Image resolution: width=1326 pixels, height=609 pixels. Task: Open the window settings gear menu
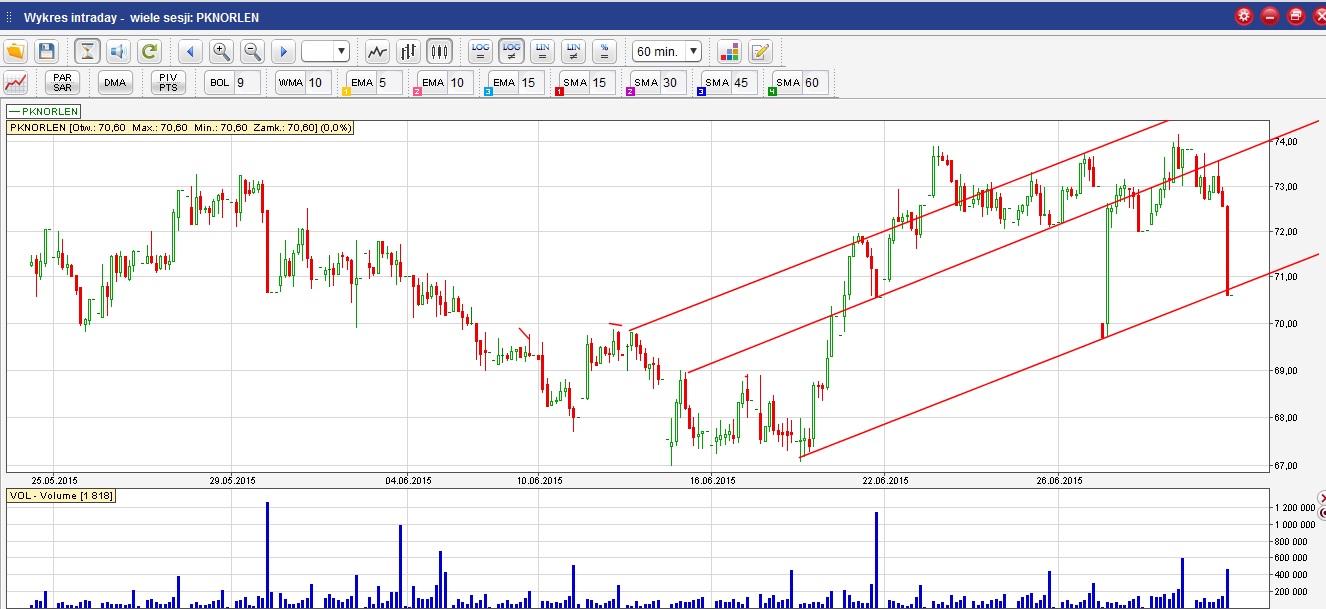(1244, 15)
